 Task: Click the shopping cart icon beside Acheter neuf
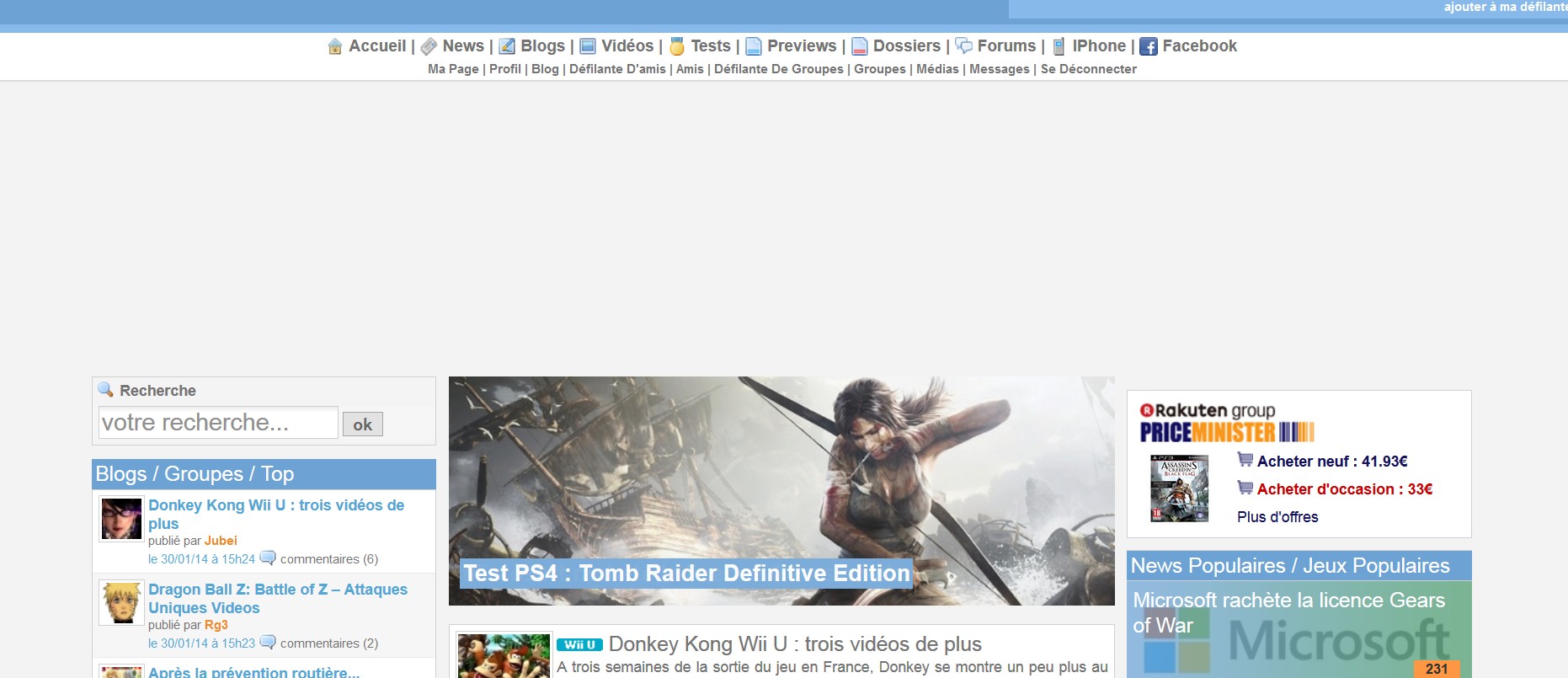1245,460
